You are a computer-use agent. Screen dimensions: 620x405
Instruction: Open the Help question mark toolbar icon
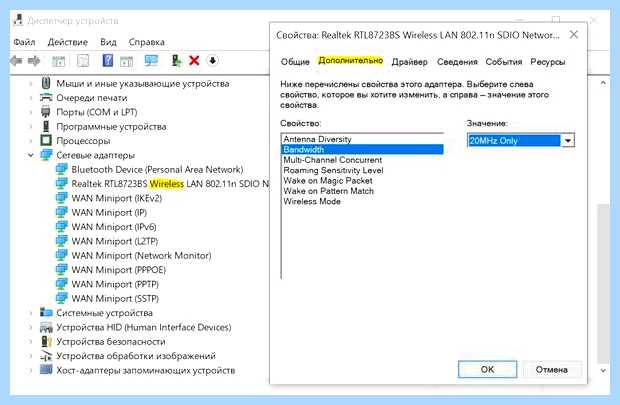click(108, 61)
